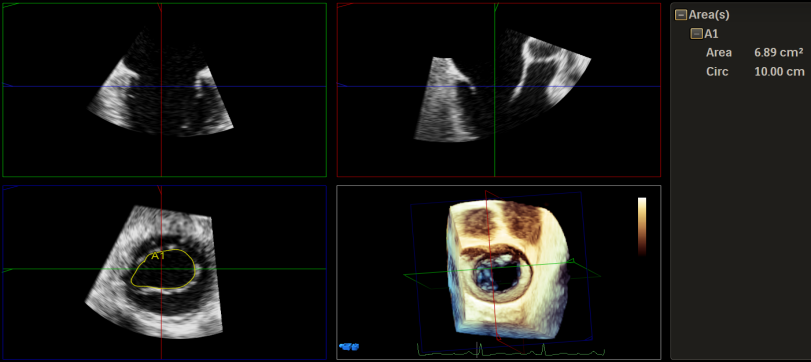This screenshot has width=811, height=362.
Task: Select the Area 6.89 cm² result row
Action: [x=754, y=52]
